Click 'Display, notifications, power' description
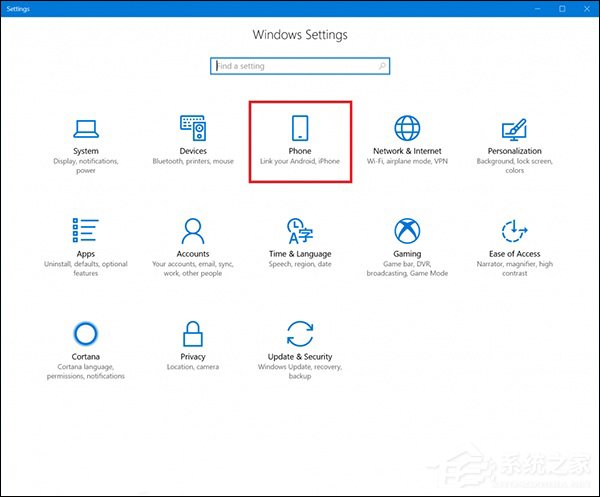600x497 pixels. tap(86, 166)
